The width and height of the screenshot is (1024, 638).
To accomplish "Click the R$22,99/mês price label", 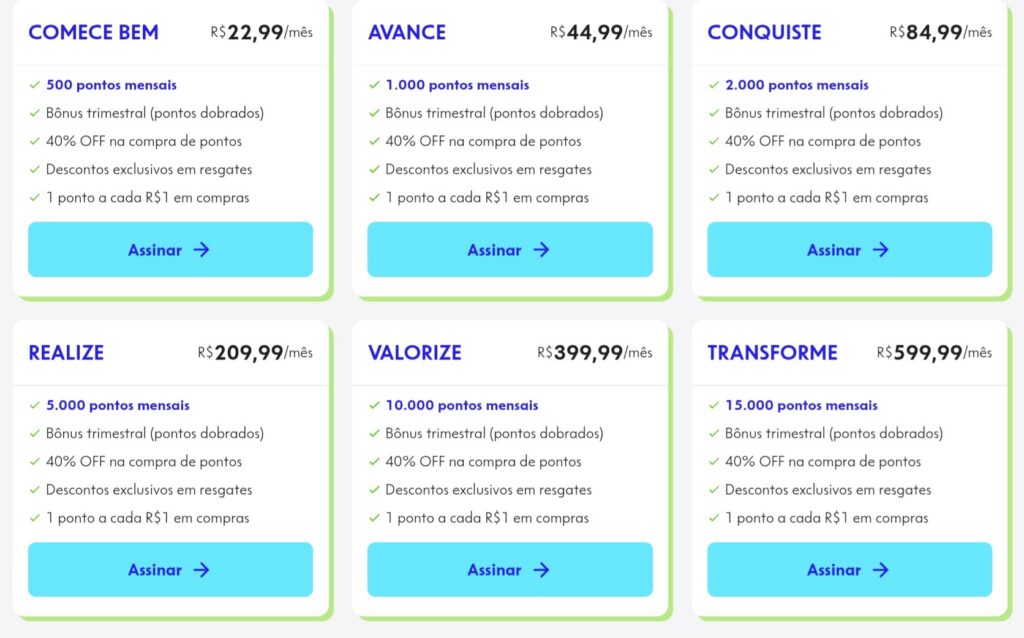I will click(x=265, y=32).
